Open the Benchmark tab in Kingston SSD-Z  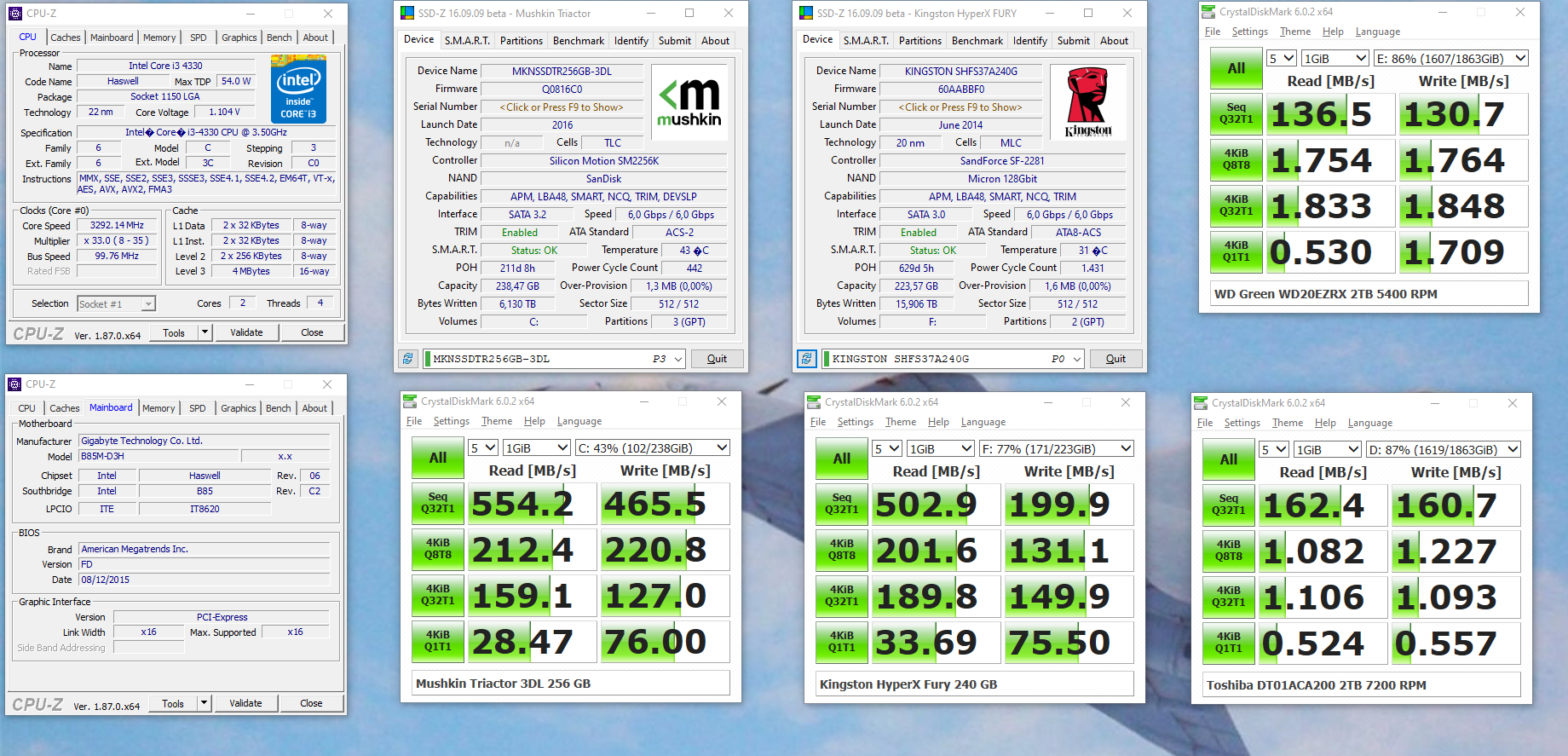(977, 40)
